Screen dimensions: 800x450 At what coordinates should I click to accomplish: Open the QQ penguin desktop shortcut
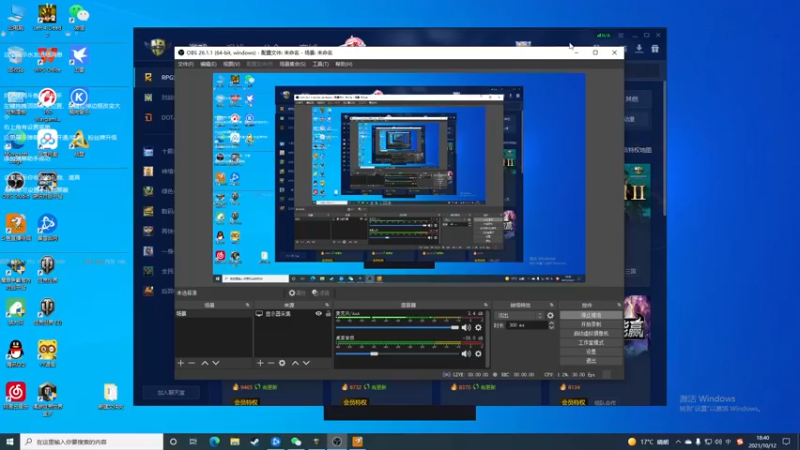(x=16, y=354)
